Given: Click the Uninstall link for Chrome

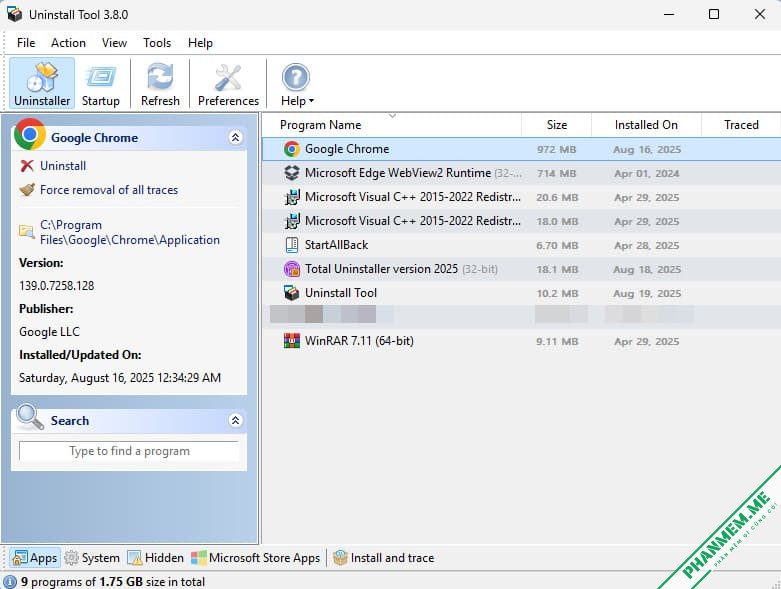Looking at the screenshot, I should (63, 166).
